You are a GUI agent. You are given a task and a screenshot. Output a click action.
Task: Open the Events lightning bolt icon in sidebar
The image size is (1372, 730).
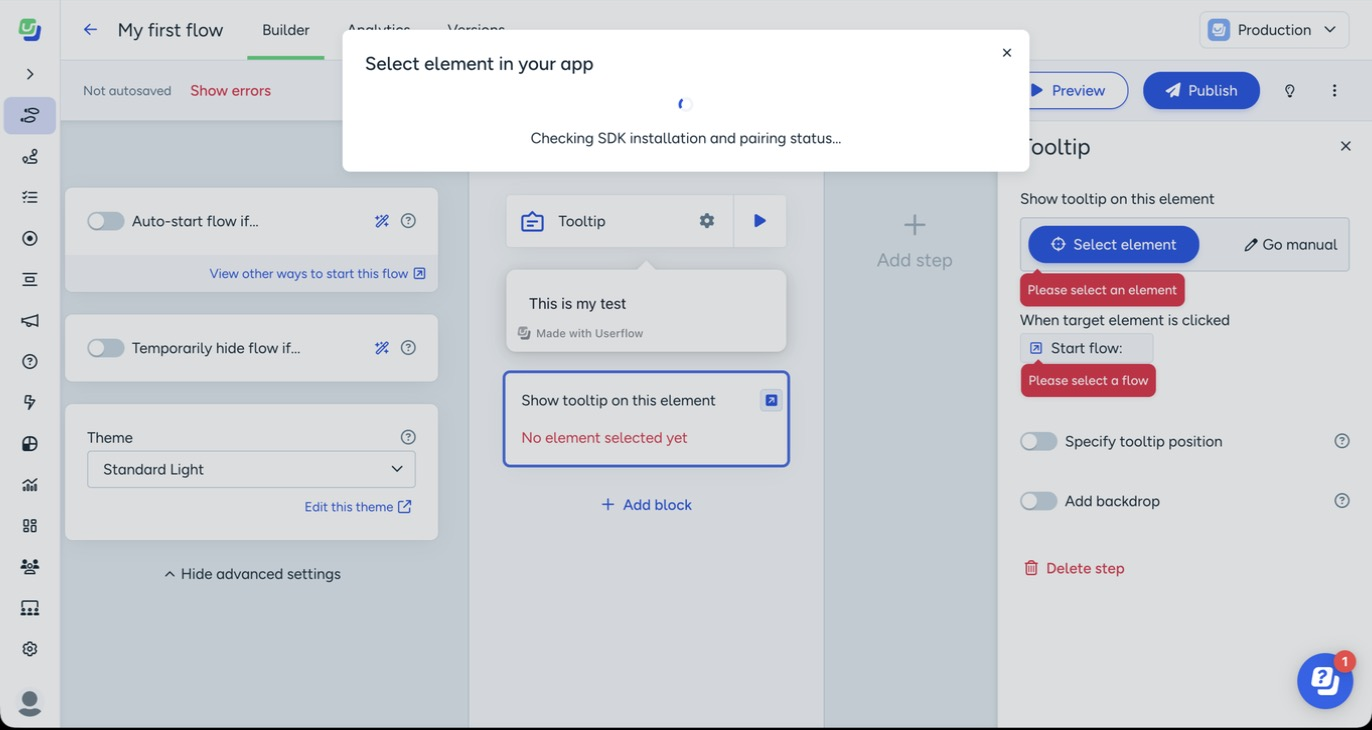(x=30, y=402)
